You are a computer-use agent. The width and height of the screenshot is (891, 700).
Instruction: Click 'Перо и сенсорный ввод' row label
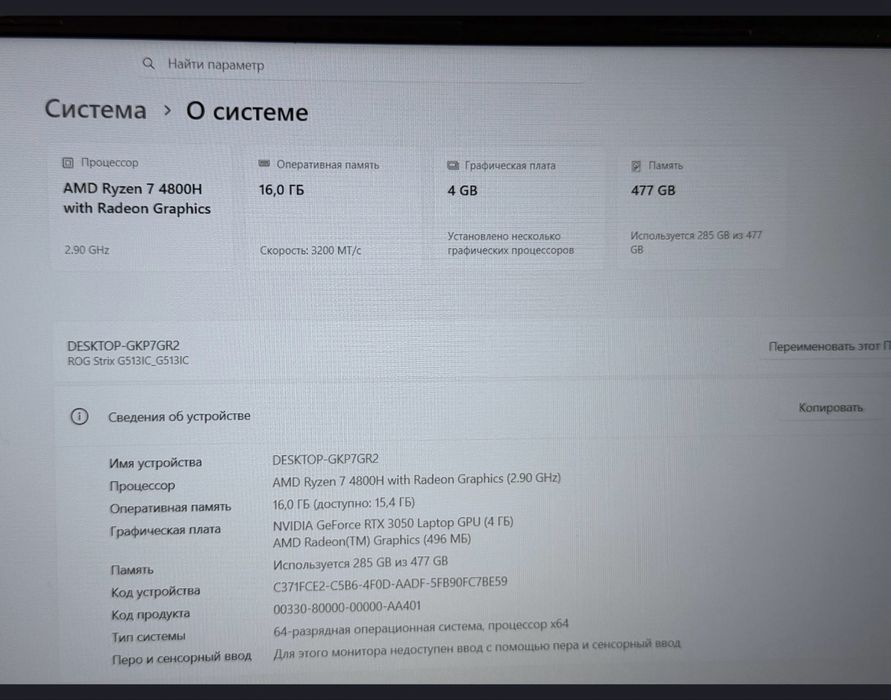182,658
